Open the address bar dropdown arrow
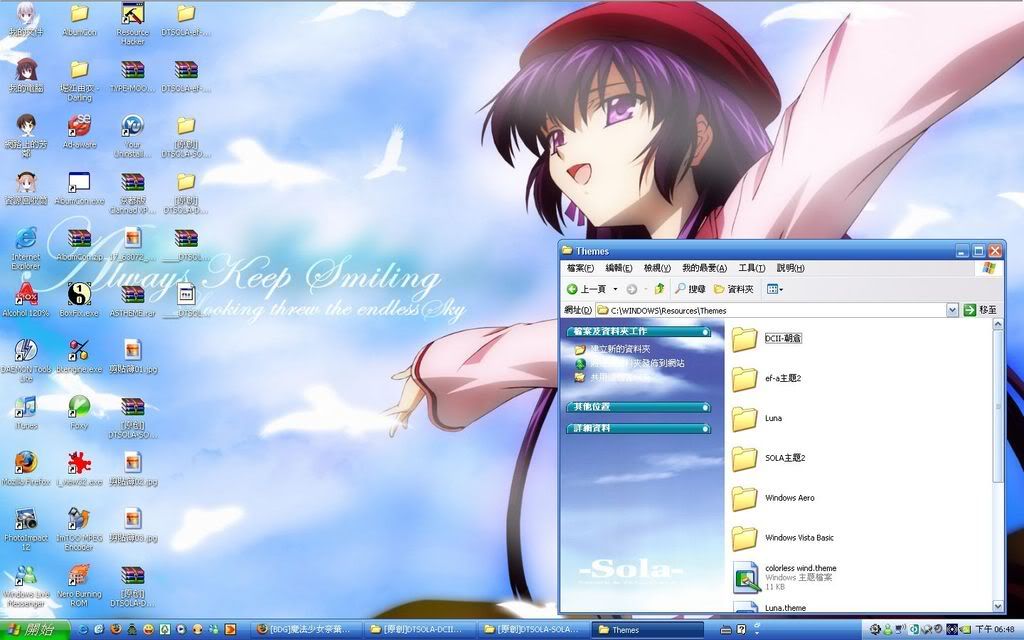The image size is (1024, 640). (x=952, y=310)
